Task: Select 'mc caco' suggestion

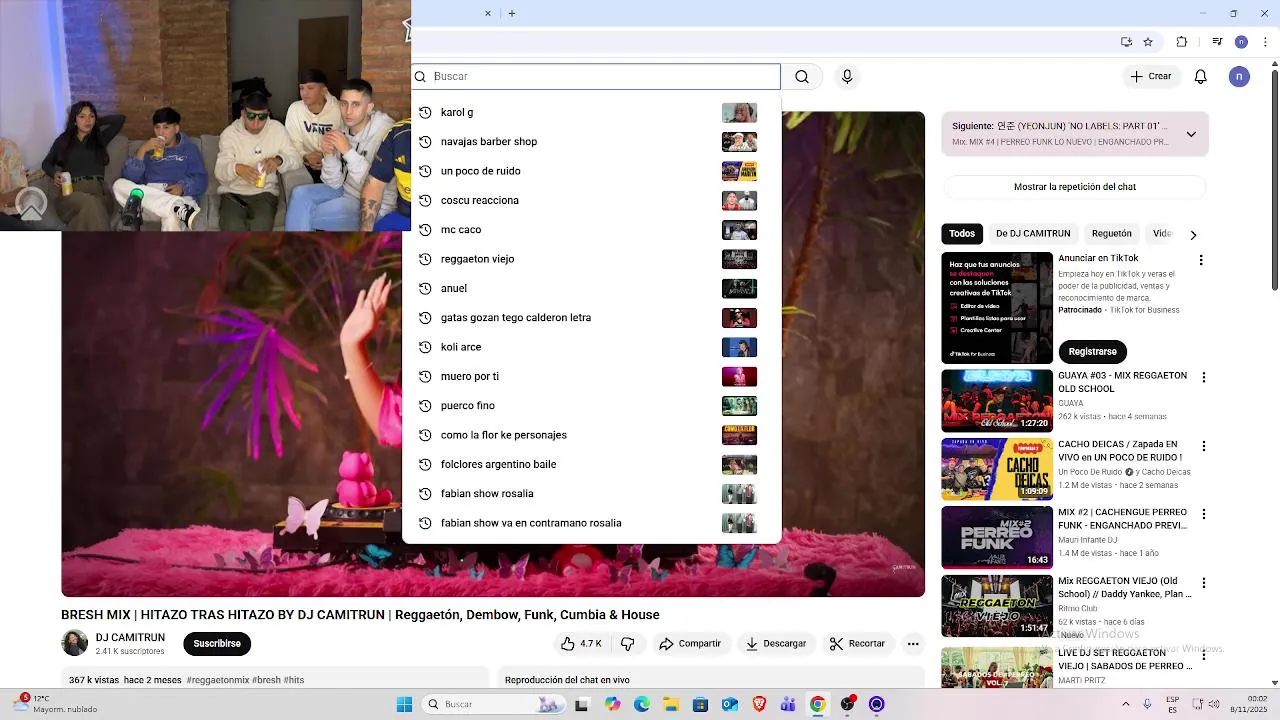Action: coord(591,230)
